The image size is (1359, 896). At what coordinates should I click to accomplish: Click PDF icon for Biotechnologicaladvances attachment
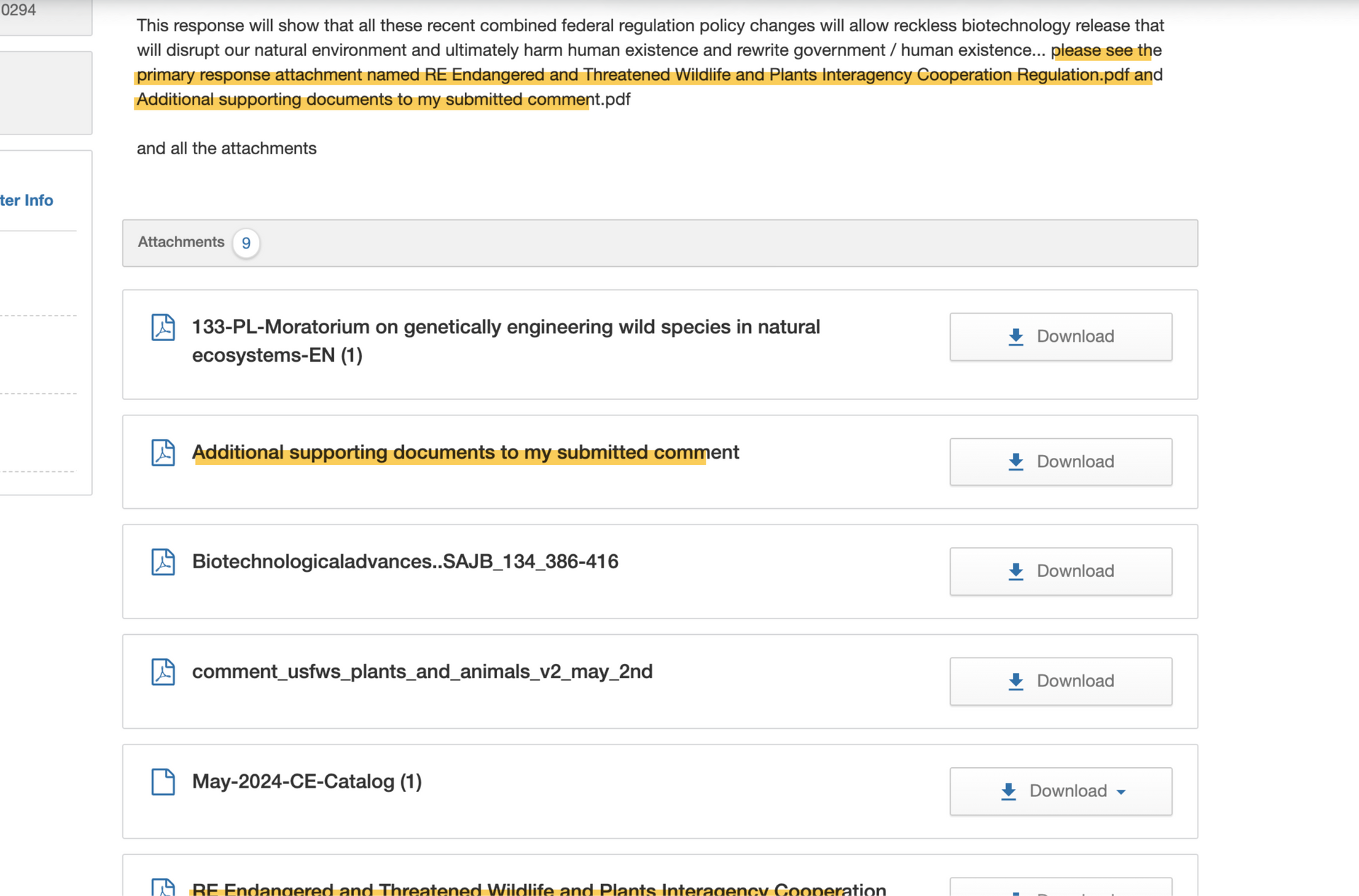pyautogui.click(x=163, y=562)
